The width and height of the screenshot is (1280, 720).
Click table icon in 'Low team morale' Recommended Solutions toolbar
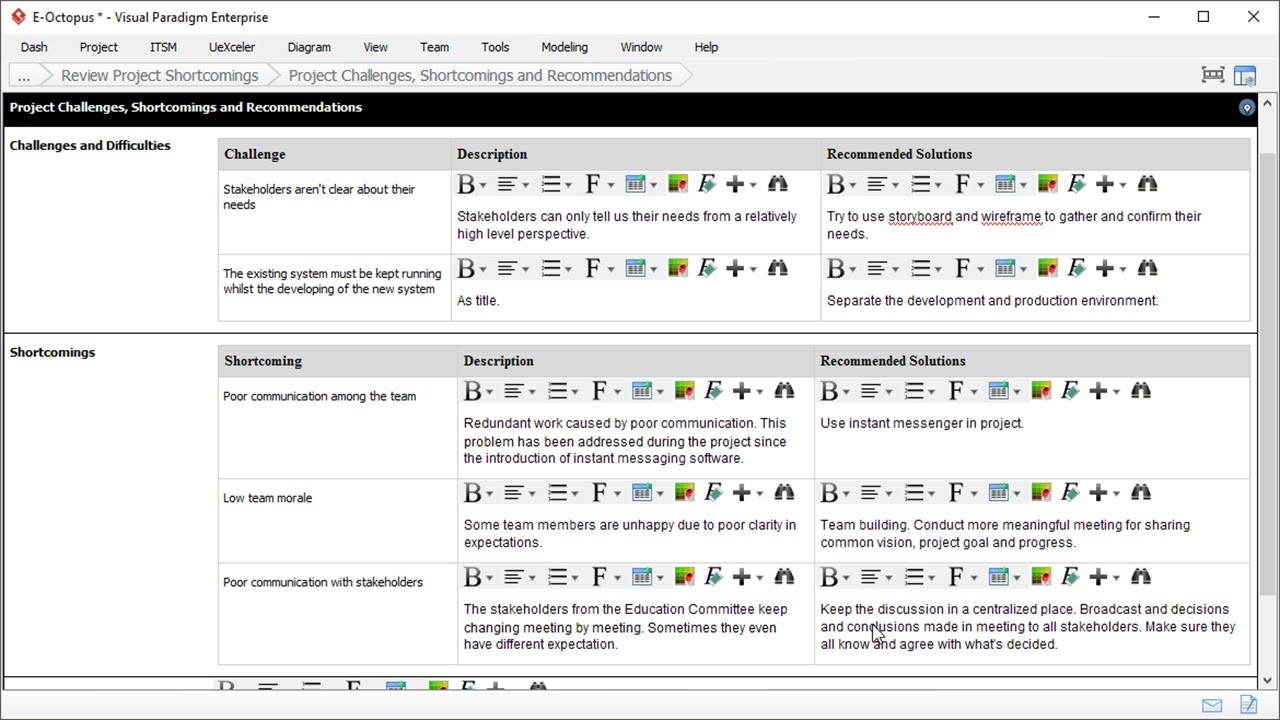pyautogui.click(x=999, y=493)
